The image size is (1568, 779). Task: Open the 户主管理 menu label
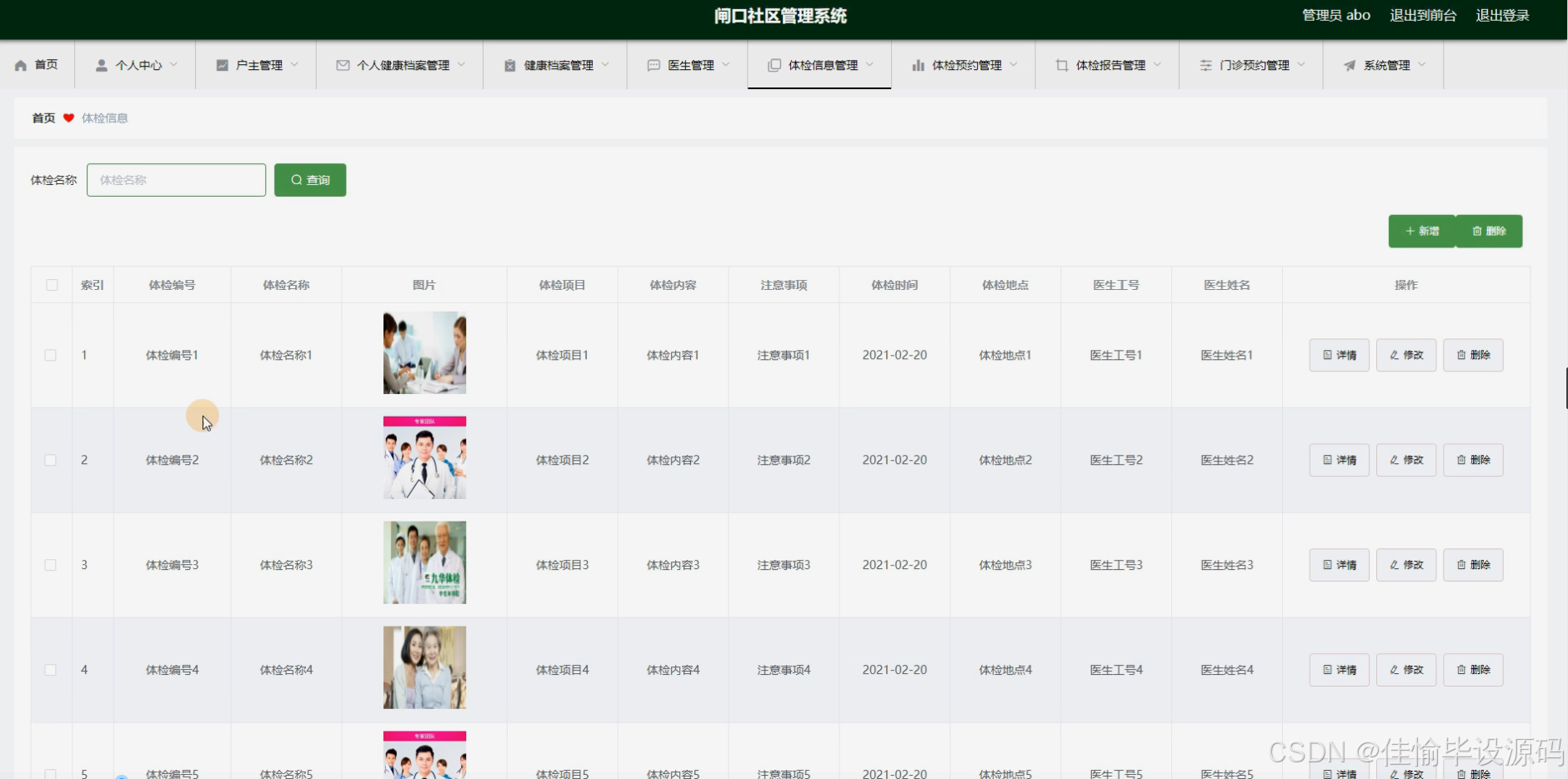[x=259, y=65]
